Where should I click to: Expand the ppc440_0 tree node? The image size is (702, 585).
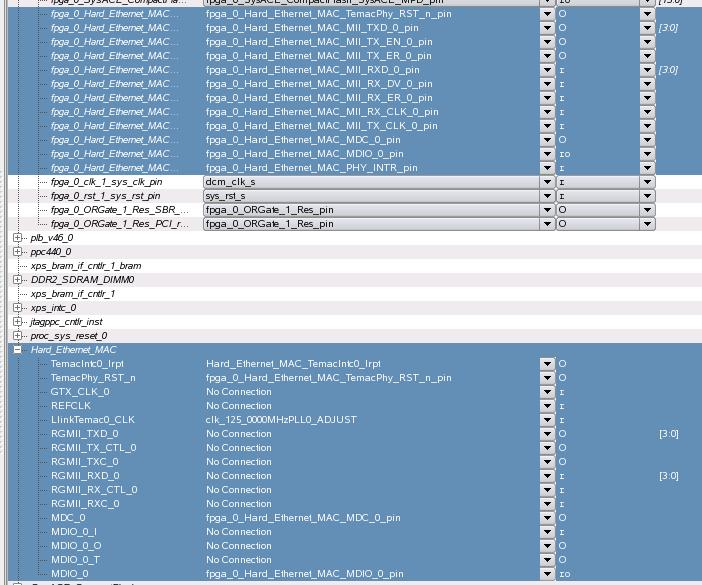[x=18, y=252]
